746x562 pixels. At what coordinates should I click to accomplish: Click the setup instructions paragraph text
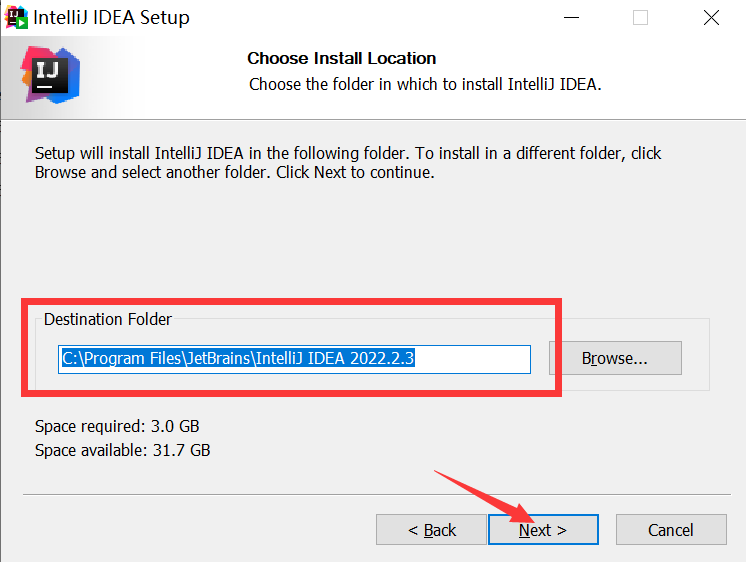click(x=348, y=162)
